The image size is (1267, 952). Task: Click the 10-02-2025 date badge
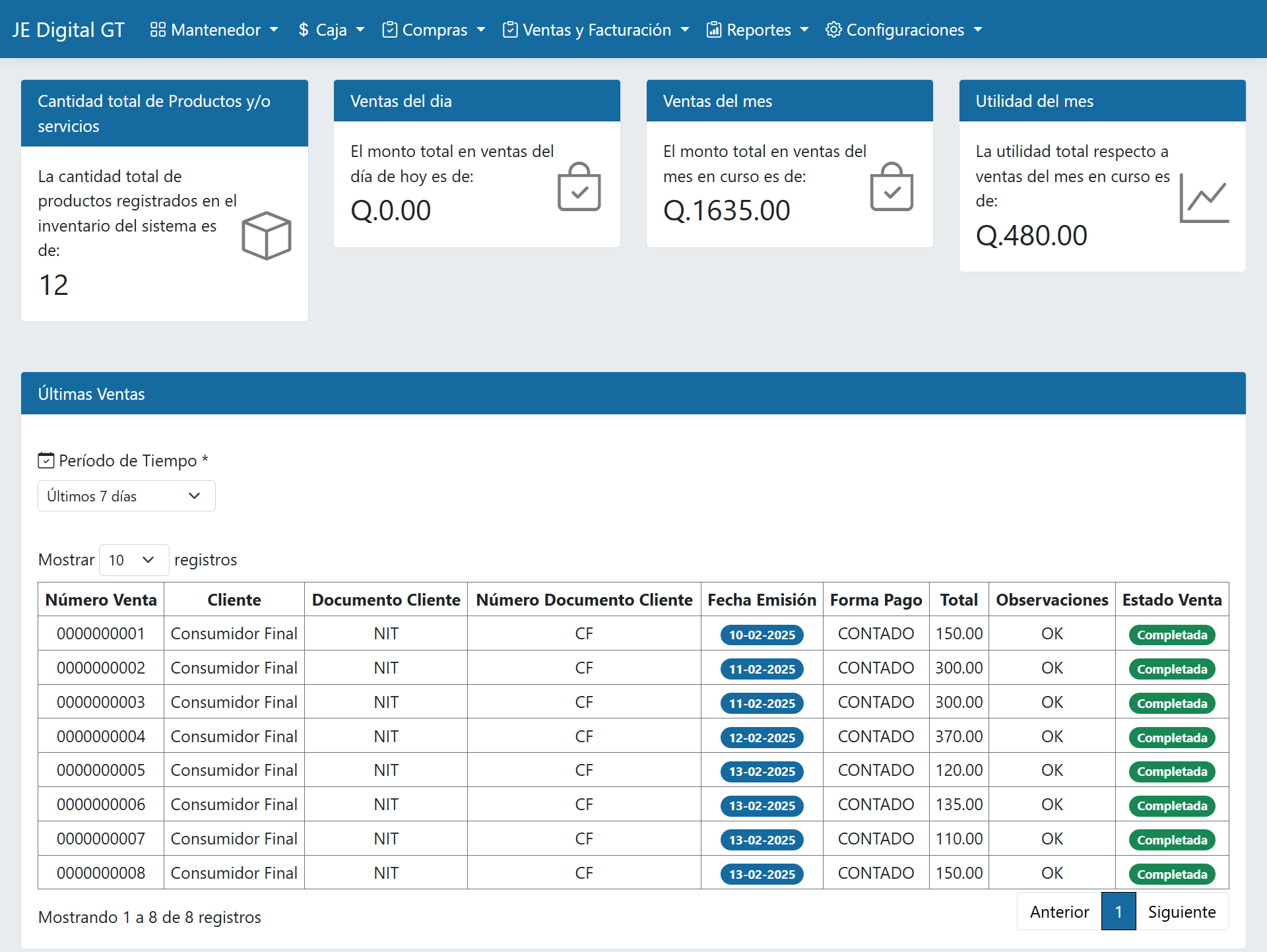(x=762, y=635)
